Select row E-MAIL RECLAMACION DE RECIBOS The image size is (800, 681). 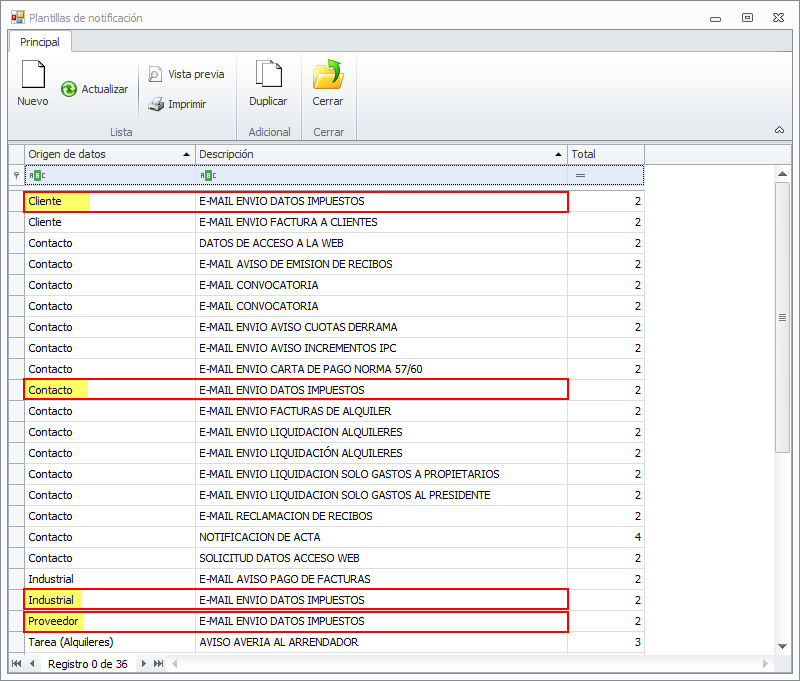pos(327,516)
